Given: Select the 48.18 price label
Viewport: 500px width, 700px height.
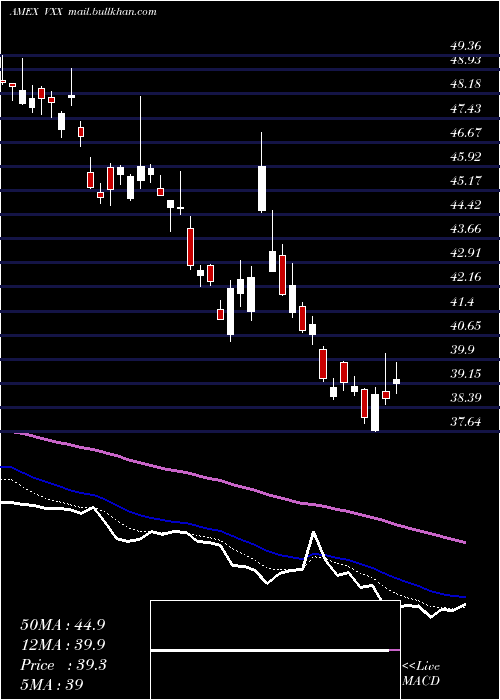Looking at the screenshot, I should (466, 84).
